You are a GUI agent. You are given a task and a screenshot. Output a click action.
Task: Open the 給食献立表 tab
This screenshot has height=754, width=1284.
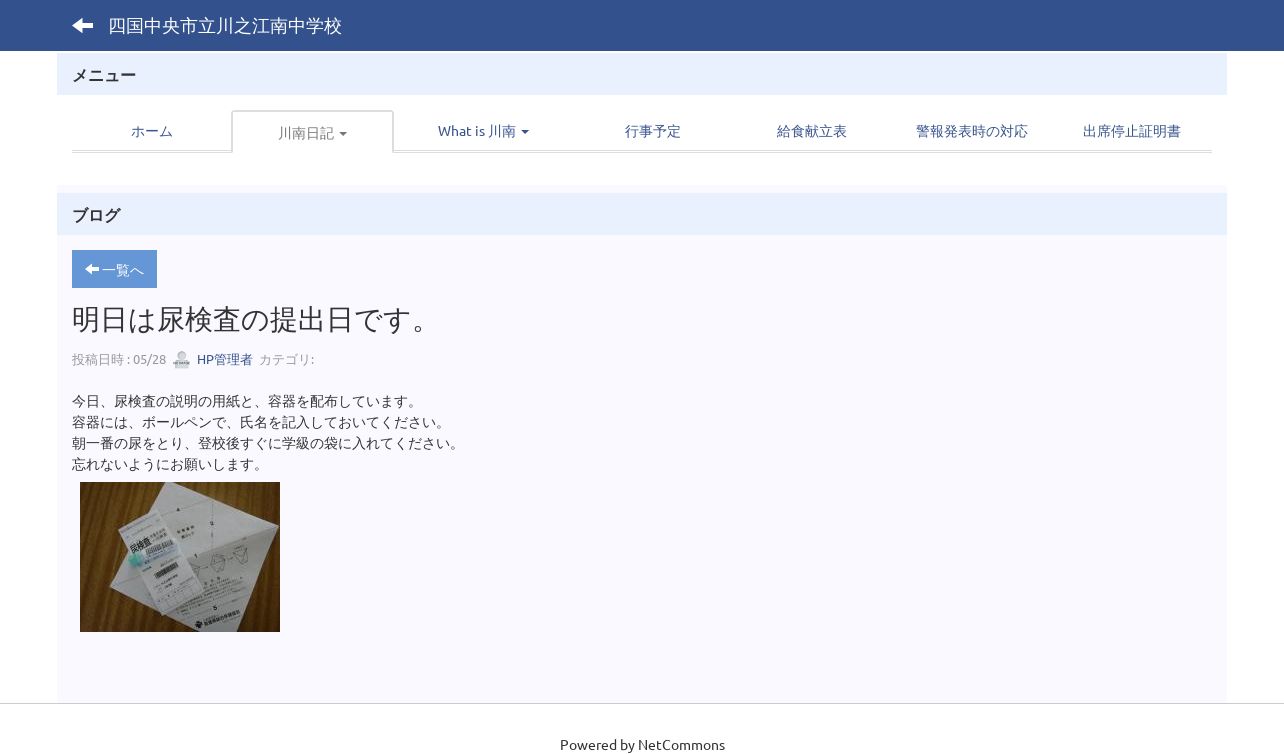[x=812, y=131]
